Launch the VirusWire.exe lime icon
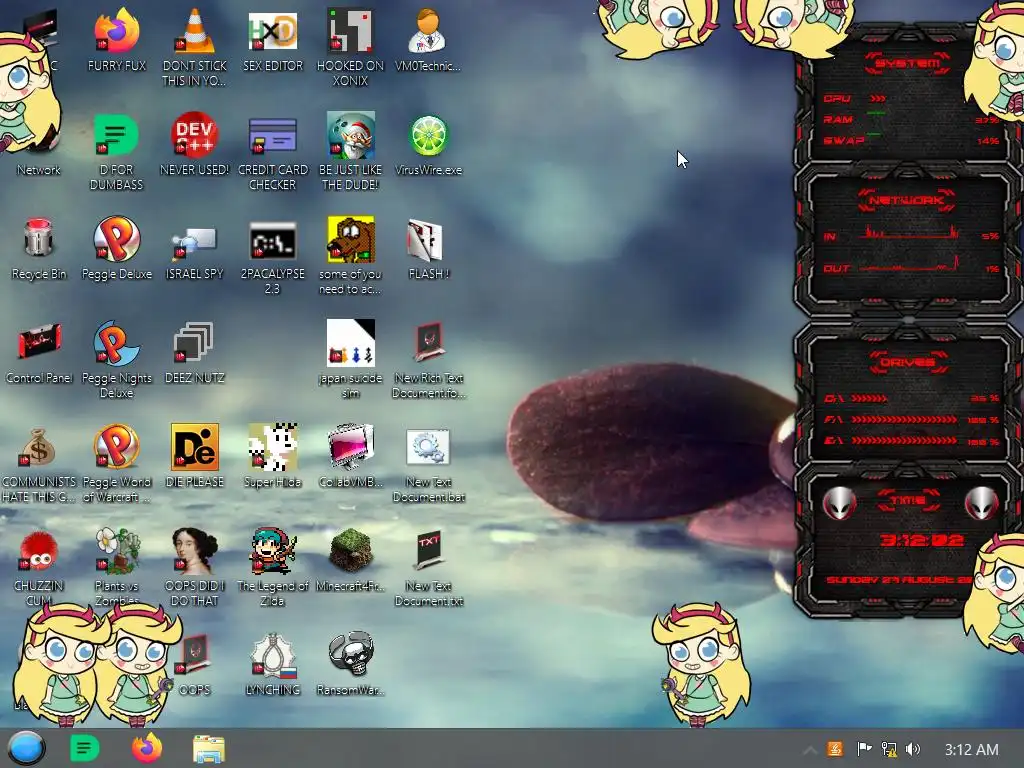The image size is (1024, 768). [x=428, y=136]
